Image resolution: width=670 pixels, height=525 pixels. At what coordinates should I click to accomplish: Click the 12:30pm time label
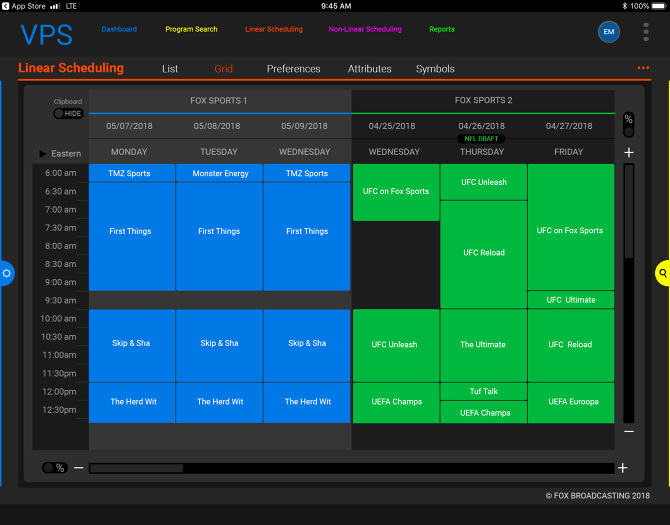pyautogui.click(x=59, y=410)
